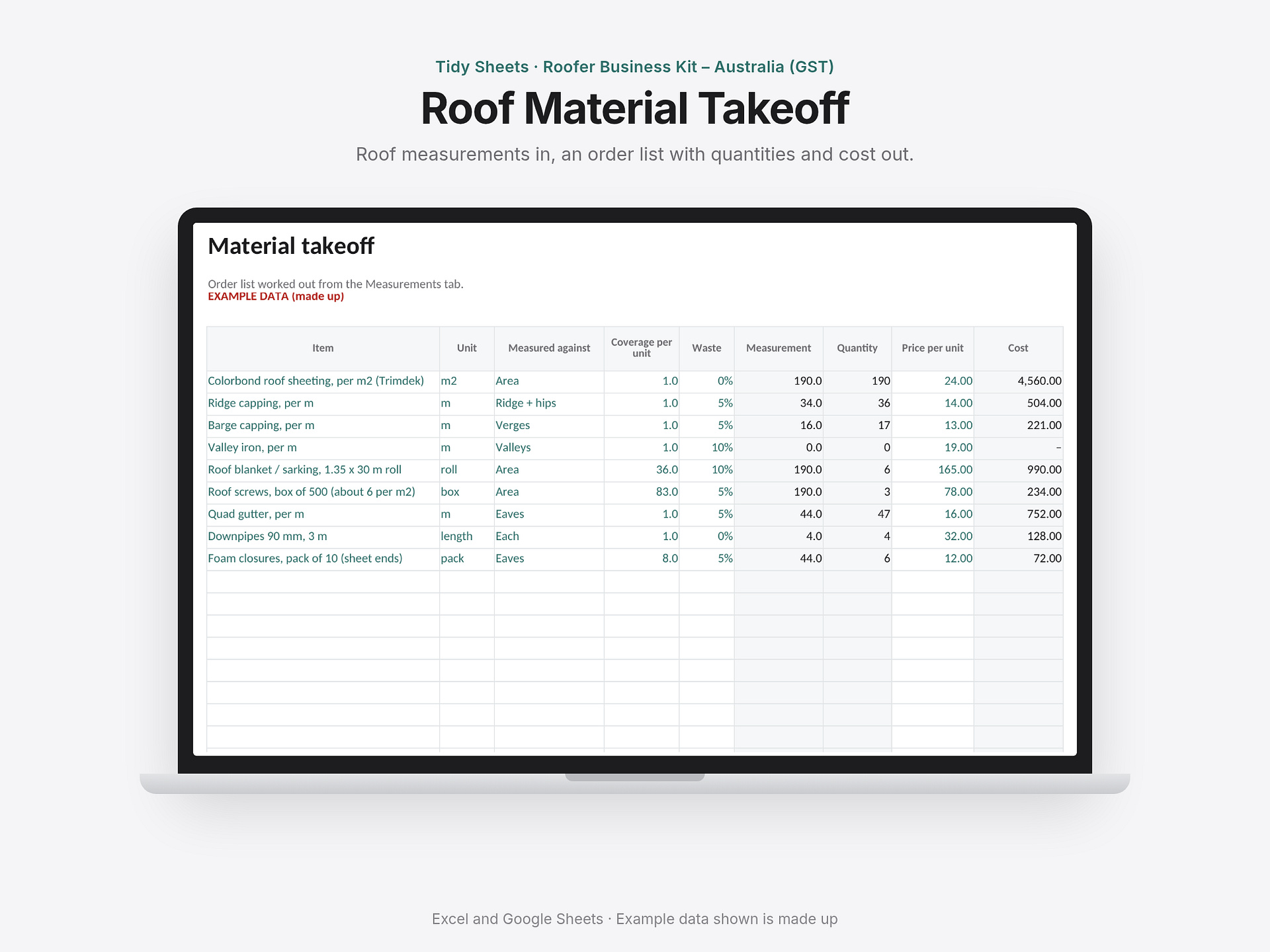This screenshot has width=1270, height=952.
Task: Select the 'Downpipes 90 mm, 3 m' cell
Action: tap(323, 537)
